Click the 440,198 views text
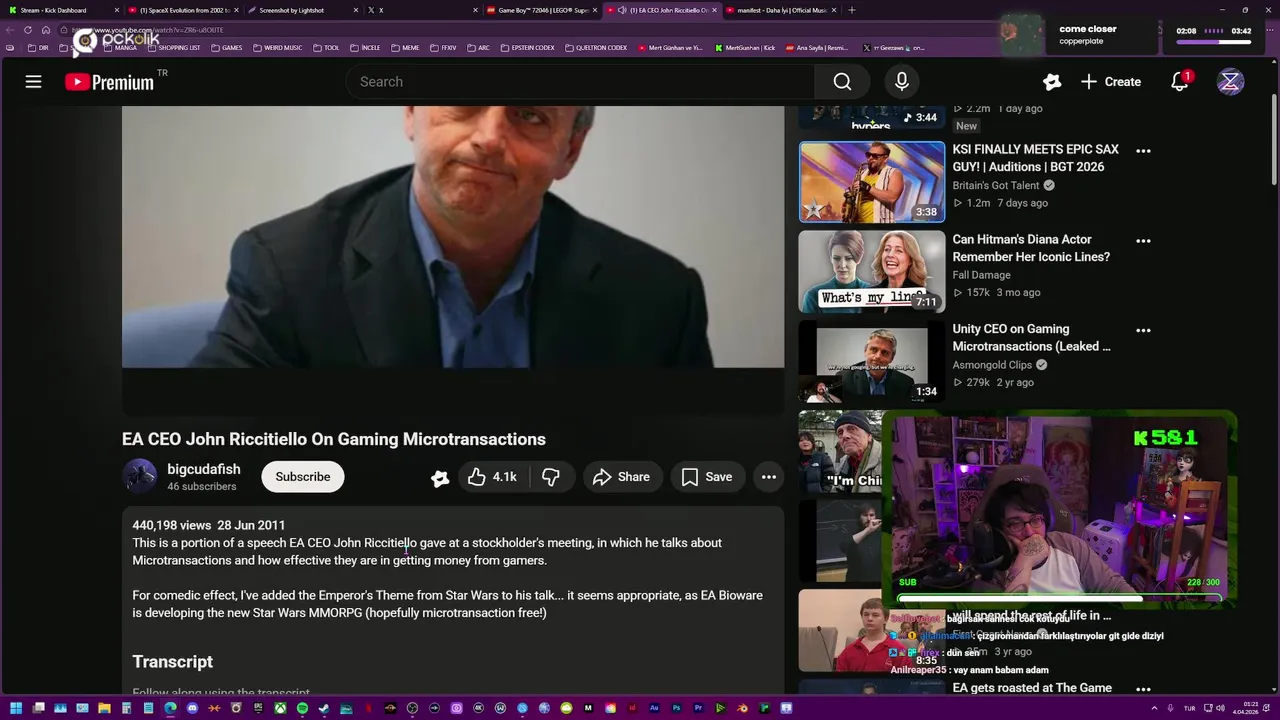 (172, 525)
